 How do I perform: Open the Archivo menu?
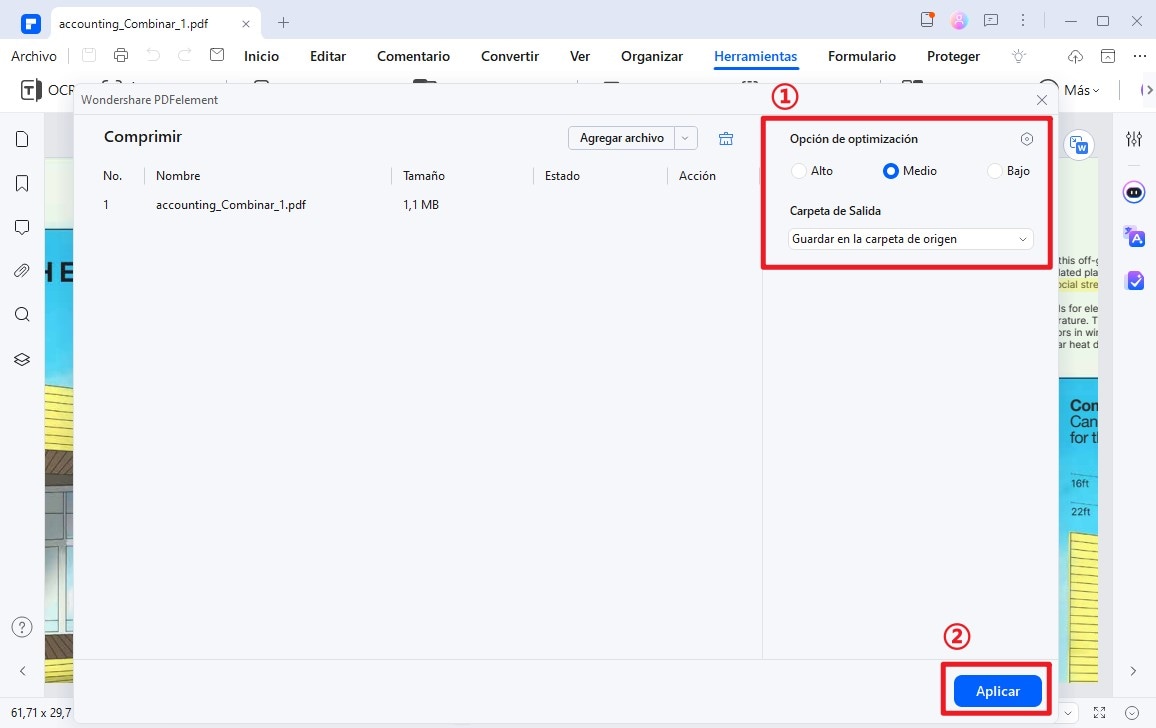click(x=34, y=56)
